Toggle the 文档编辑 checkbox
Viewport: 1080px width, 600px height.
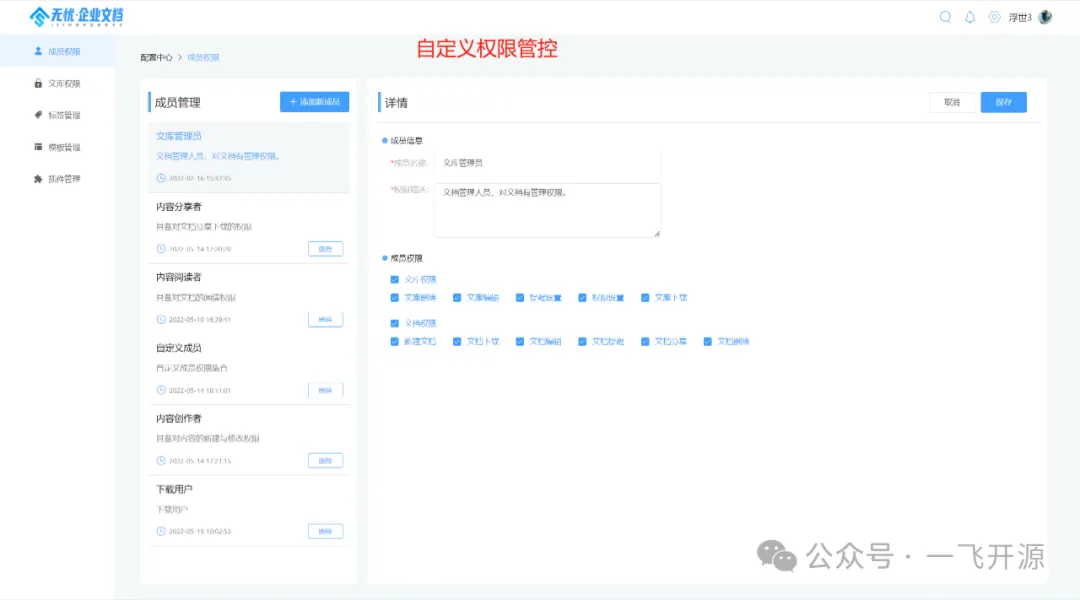[519, 342]
